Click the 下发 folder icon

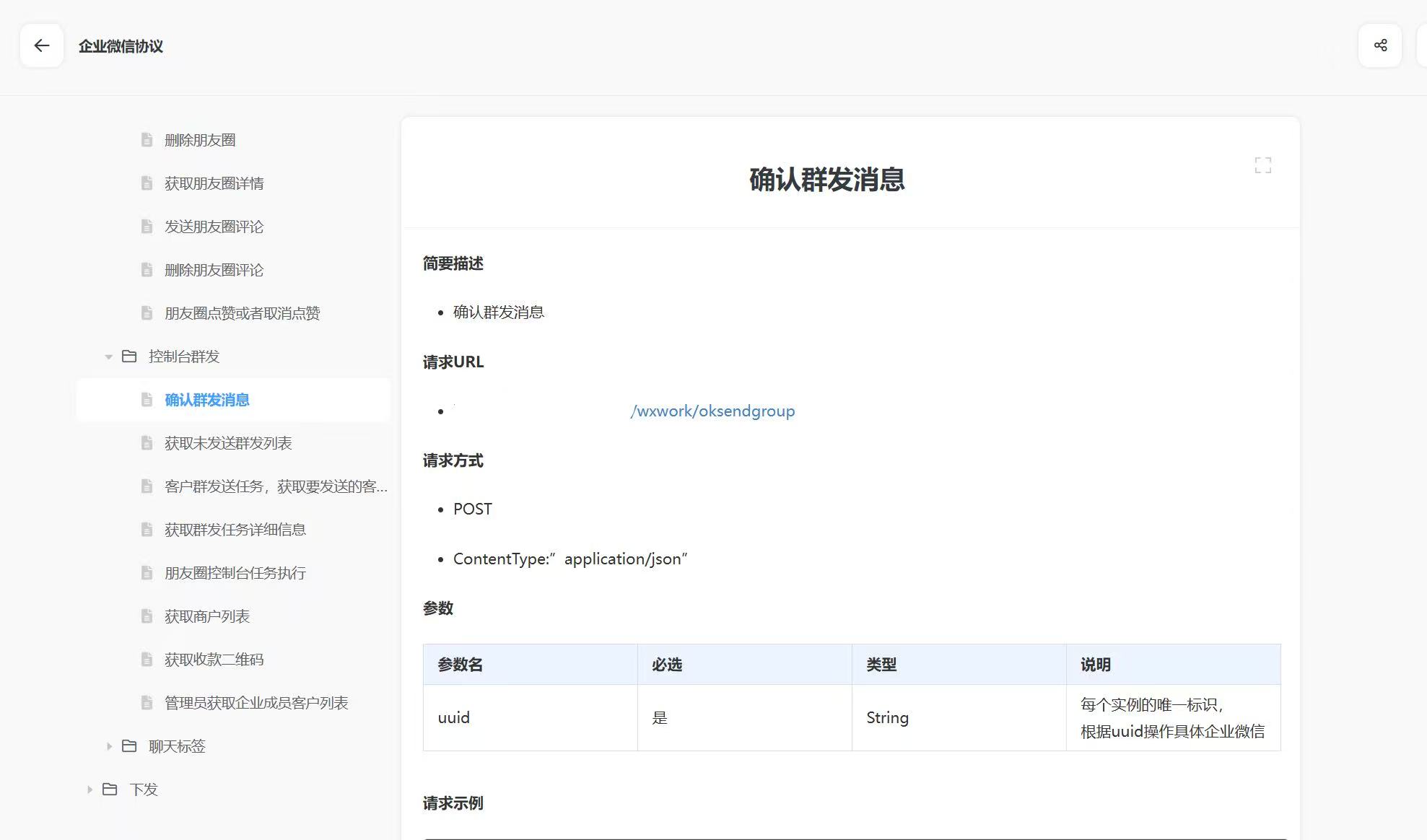point(110,789)
